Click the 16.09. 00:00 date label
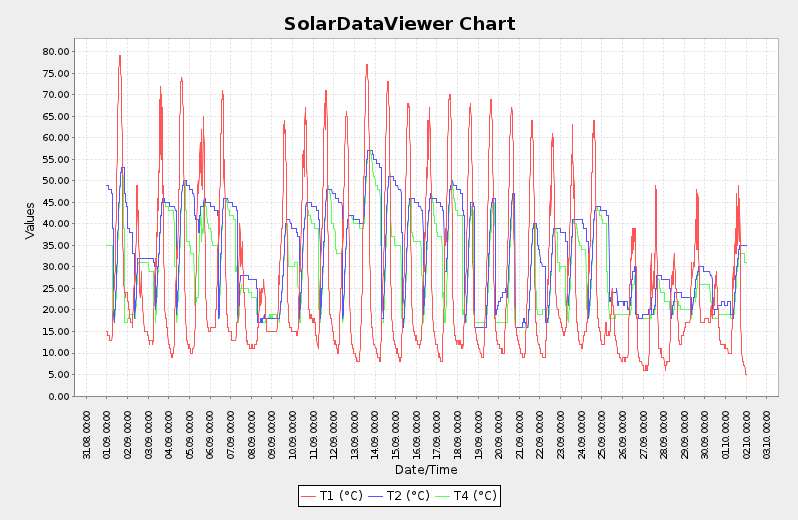 [x=416, y=435]
